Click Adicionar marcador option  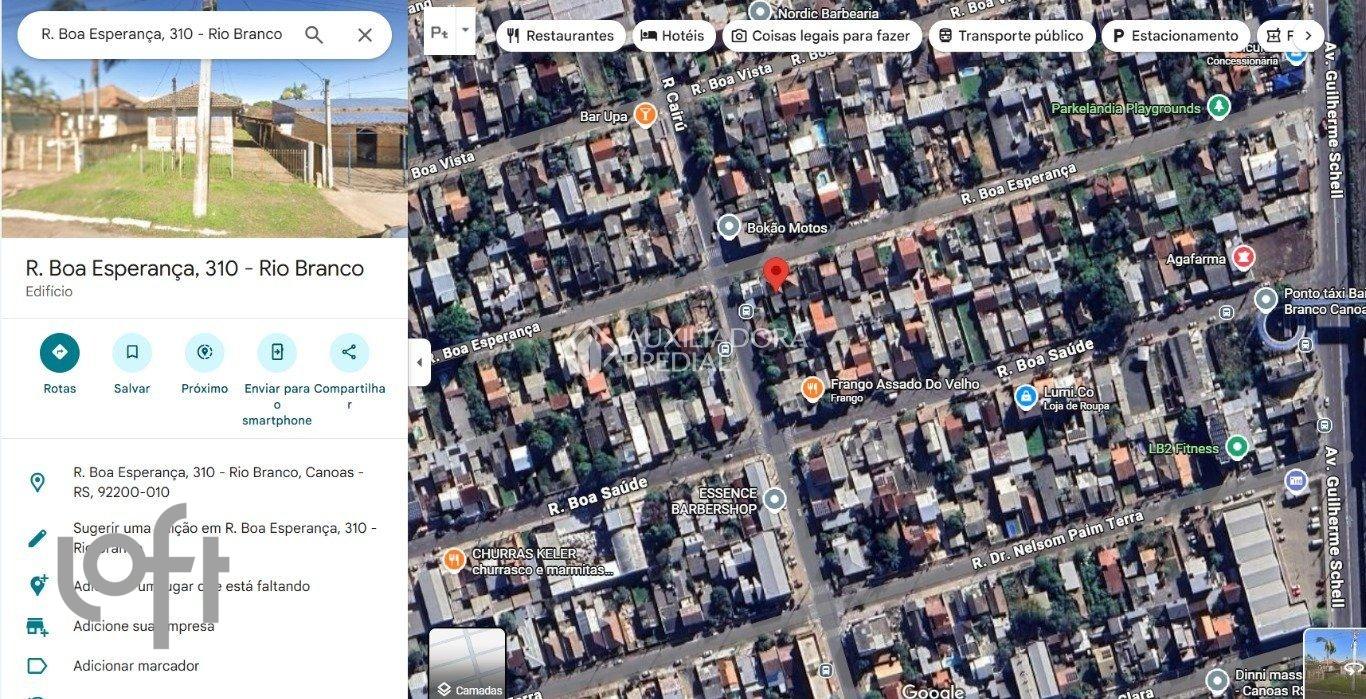136,666
